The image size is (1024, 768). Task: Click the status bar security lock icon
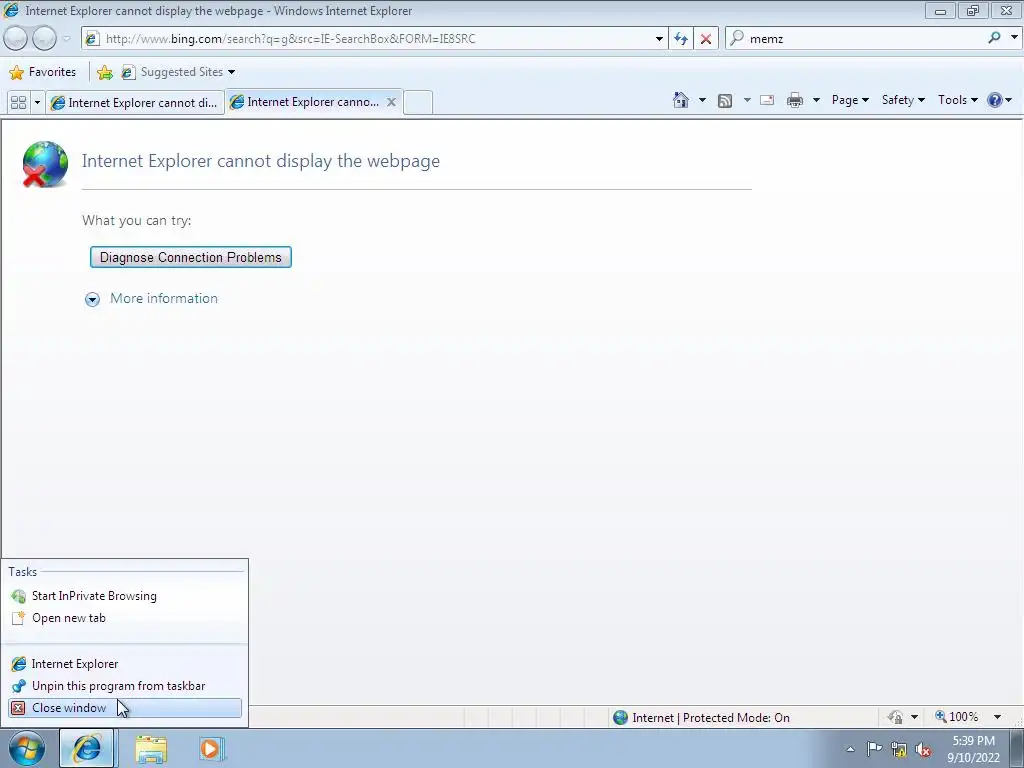pos(895,717)
